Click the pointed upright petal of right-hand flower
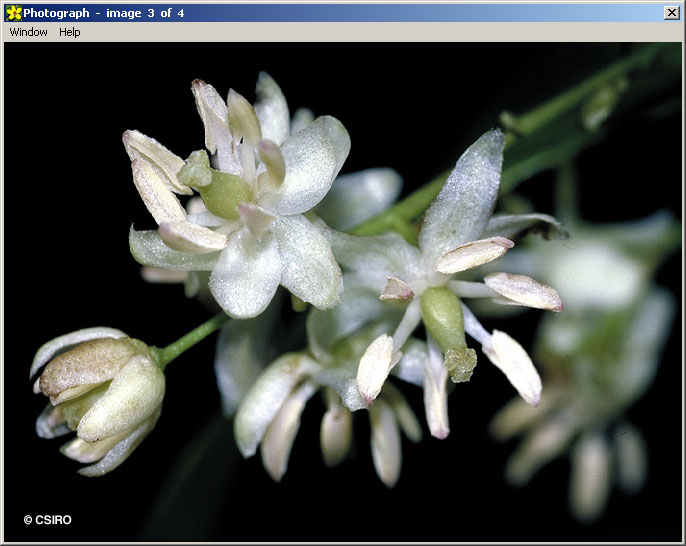The width and height of the screenshot is (686, 546). tap(465, 192)
